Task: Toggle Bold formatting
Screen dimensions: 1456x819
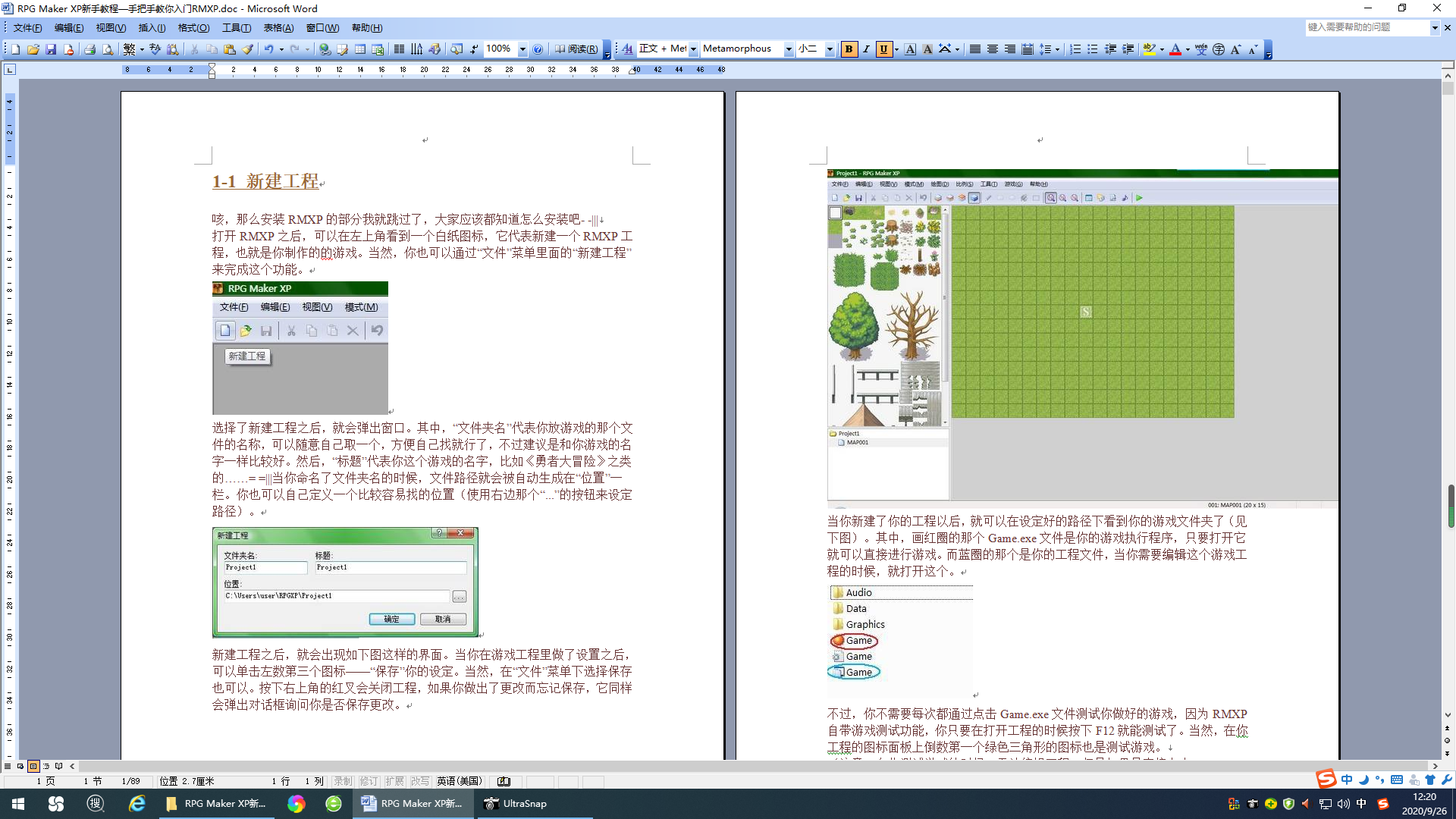Action: click(x=849, y=49)
